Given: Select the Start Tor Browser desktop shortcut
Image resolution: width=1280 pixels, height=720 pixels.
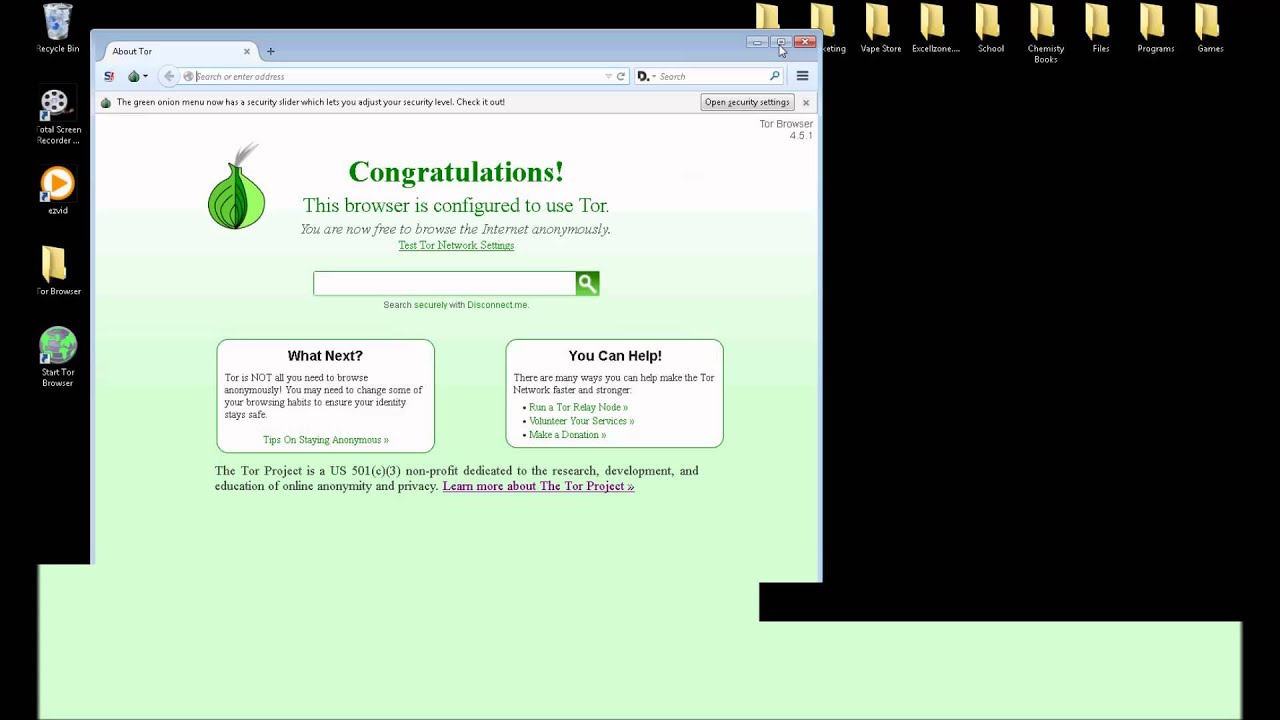Looking at the screenshot, I should 58,357.
